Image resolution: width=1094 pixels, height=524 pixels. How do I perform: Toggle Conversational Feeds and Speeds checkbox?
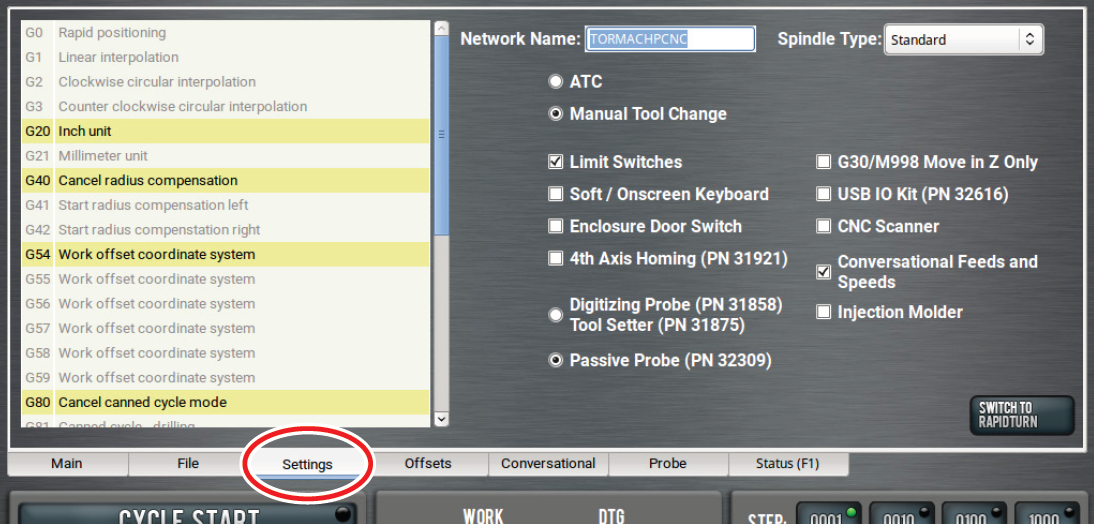point(824,272)
